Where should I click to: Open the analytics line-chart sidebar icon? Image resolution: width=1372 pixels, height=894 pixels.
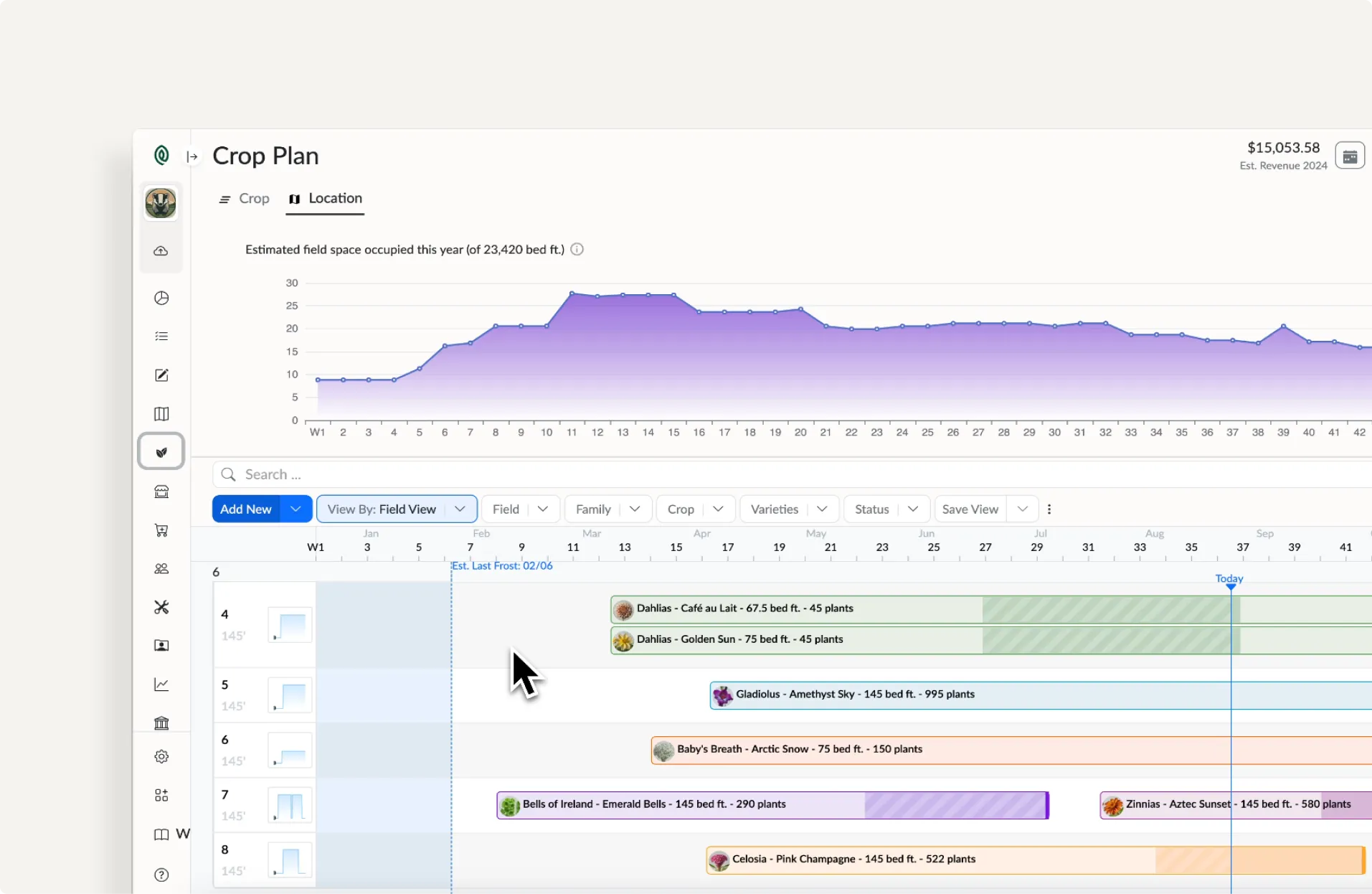(x=161, y=684)
